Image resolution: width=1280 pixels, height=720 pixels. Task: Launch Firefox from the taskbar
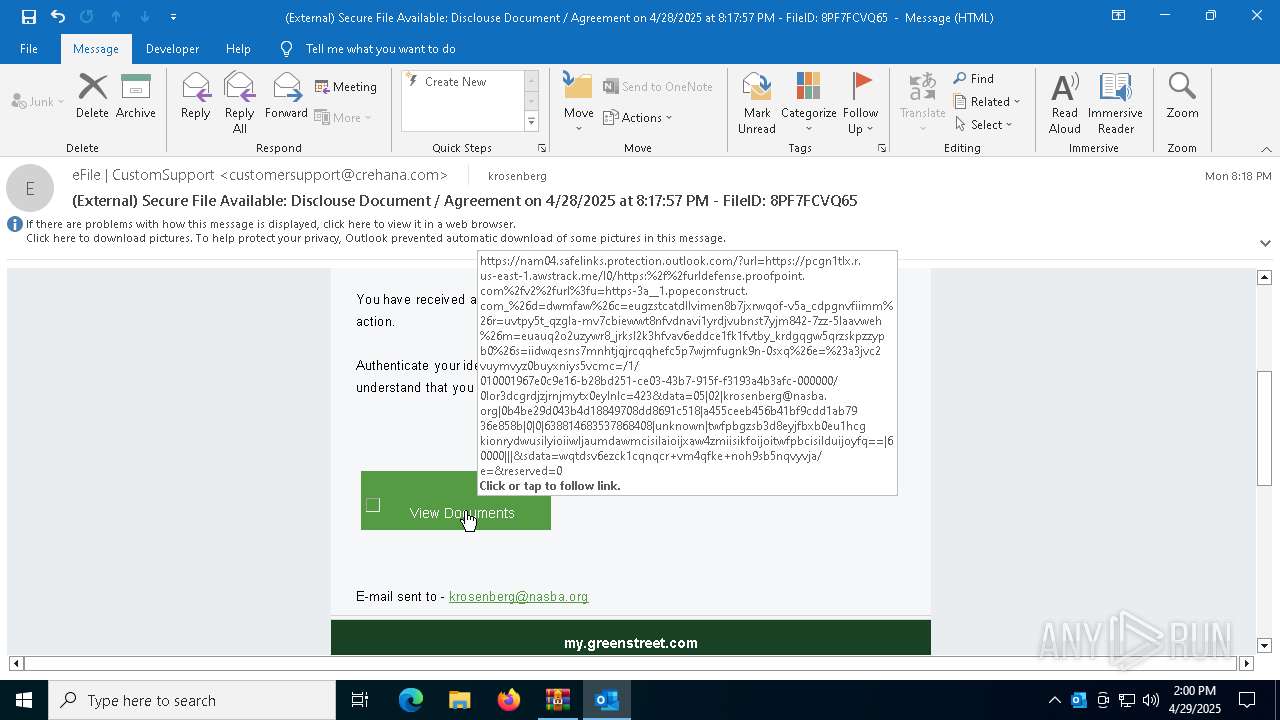(x=509, y=700)
